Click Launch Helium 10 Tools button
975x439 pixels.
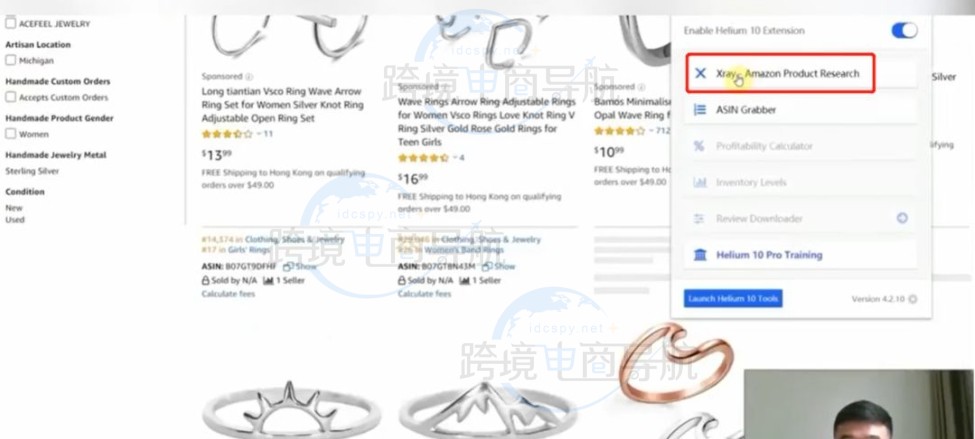pos(733,298)
